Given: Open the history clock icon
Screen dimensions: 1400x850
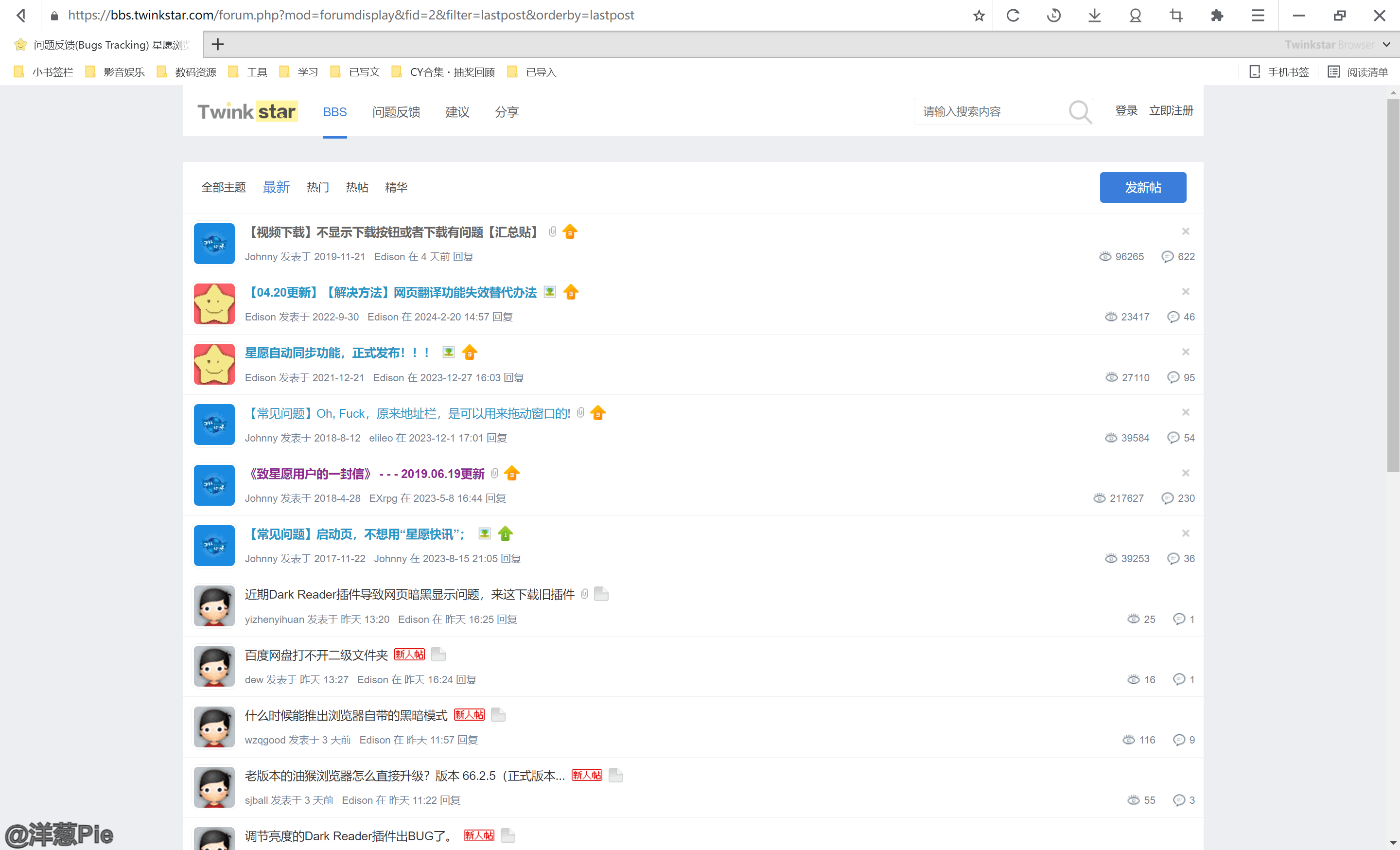Looking at the screenshot, I should tap(1054, 16).
